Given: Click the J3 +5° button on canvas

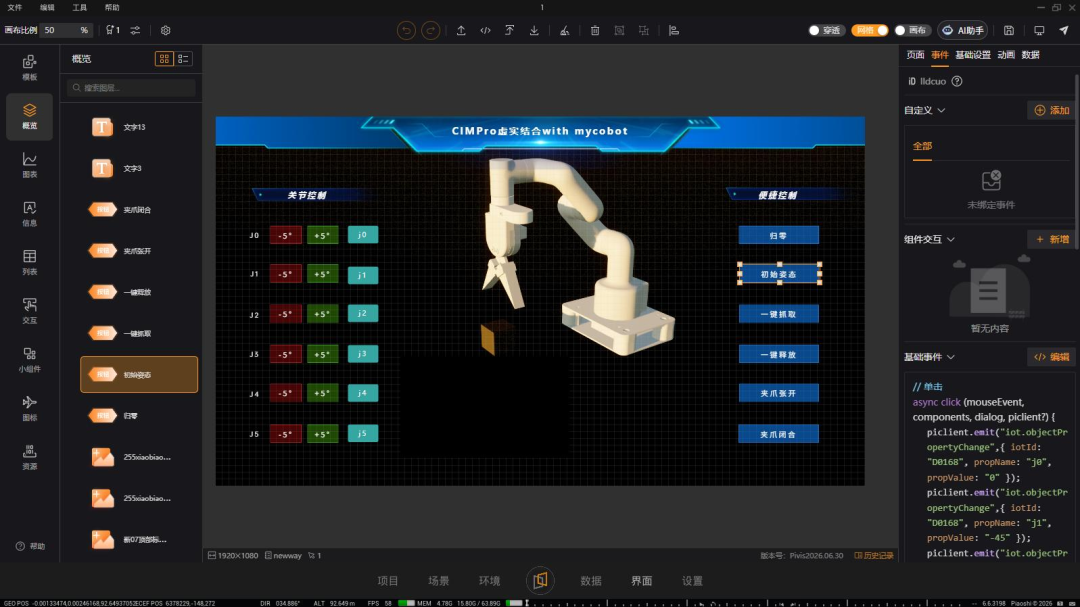Looking at the screenshot, I should tap(322, 355).
